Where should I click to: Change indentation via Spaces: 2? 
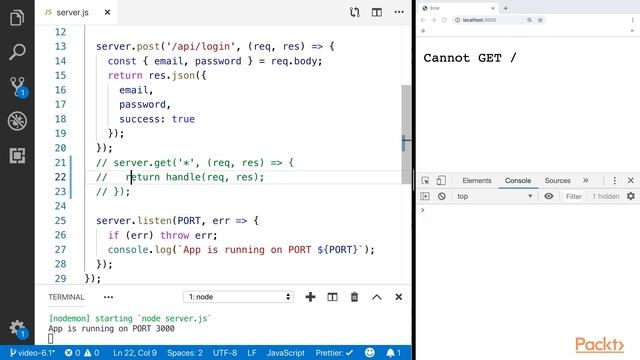(x=185, y=353)
